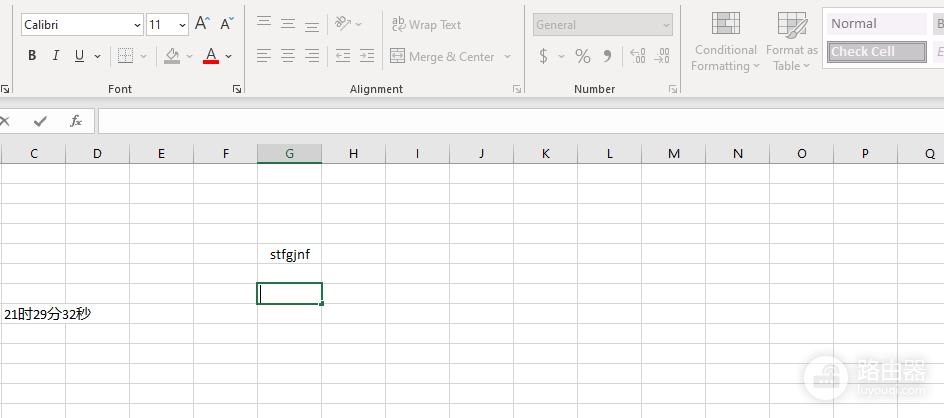Toggle Italic formatting
944x418 pixels.
[x=56, y=56]
